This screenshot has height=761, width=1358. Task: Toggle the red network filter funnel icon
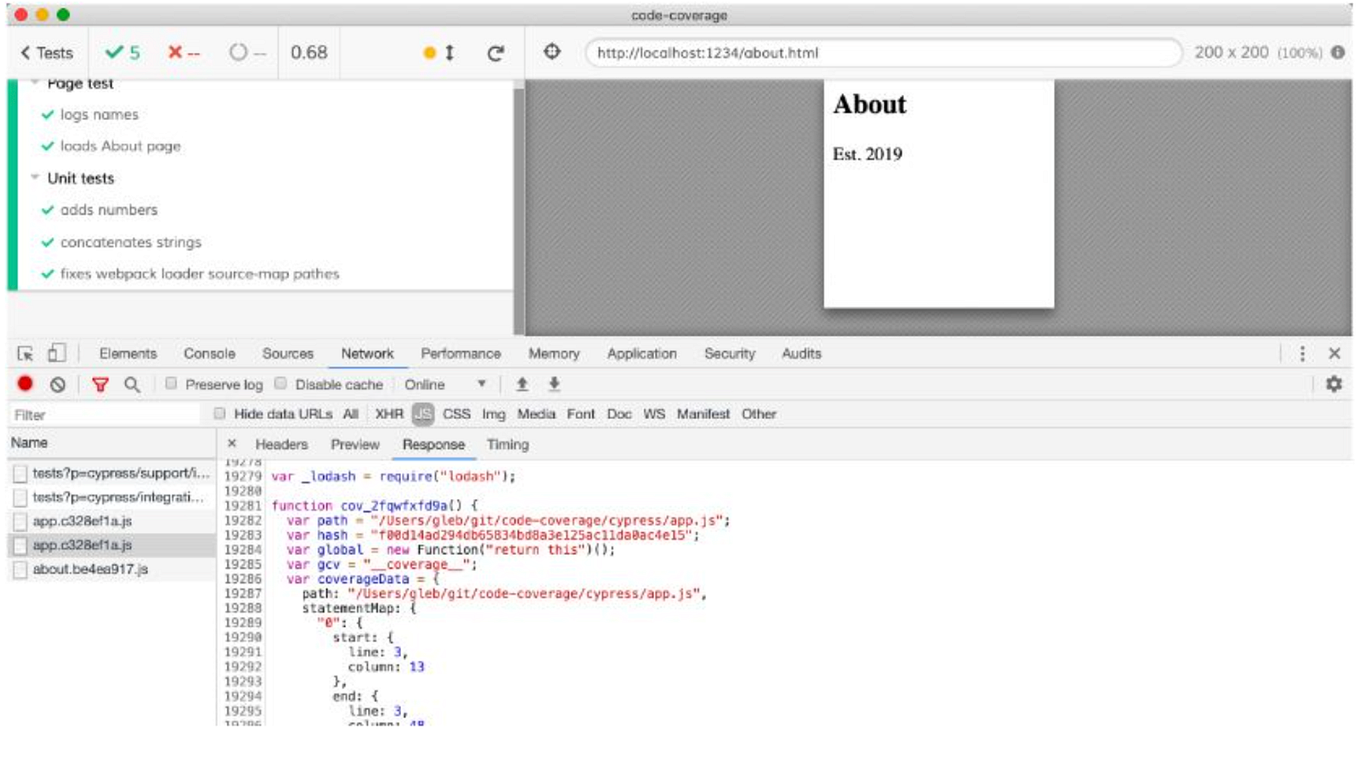pyautogui.click(x=100, y=385)
